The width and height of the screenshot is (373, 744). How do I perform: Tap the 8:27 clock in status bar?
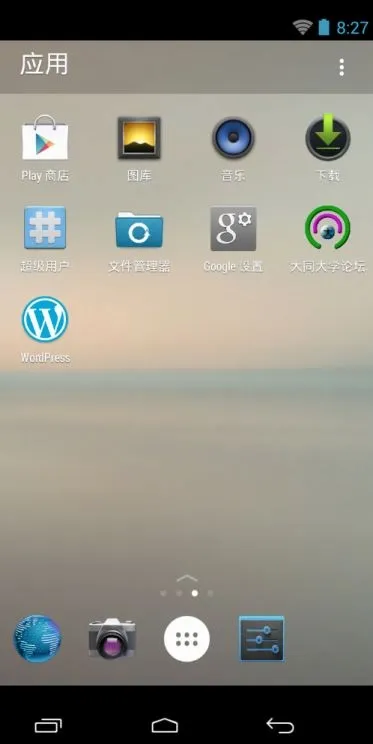352,28
